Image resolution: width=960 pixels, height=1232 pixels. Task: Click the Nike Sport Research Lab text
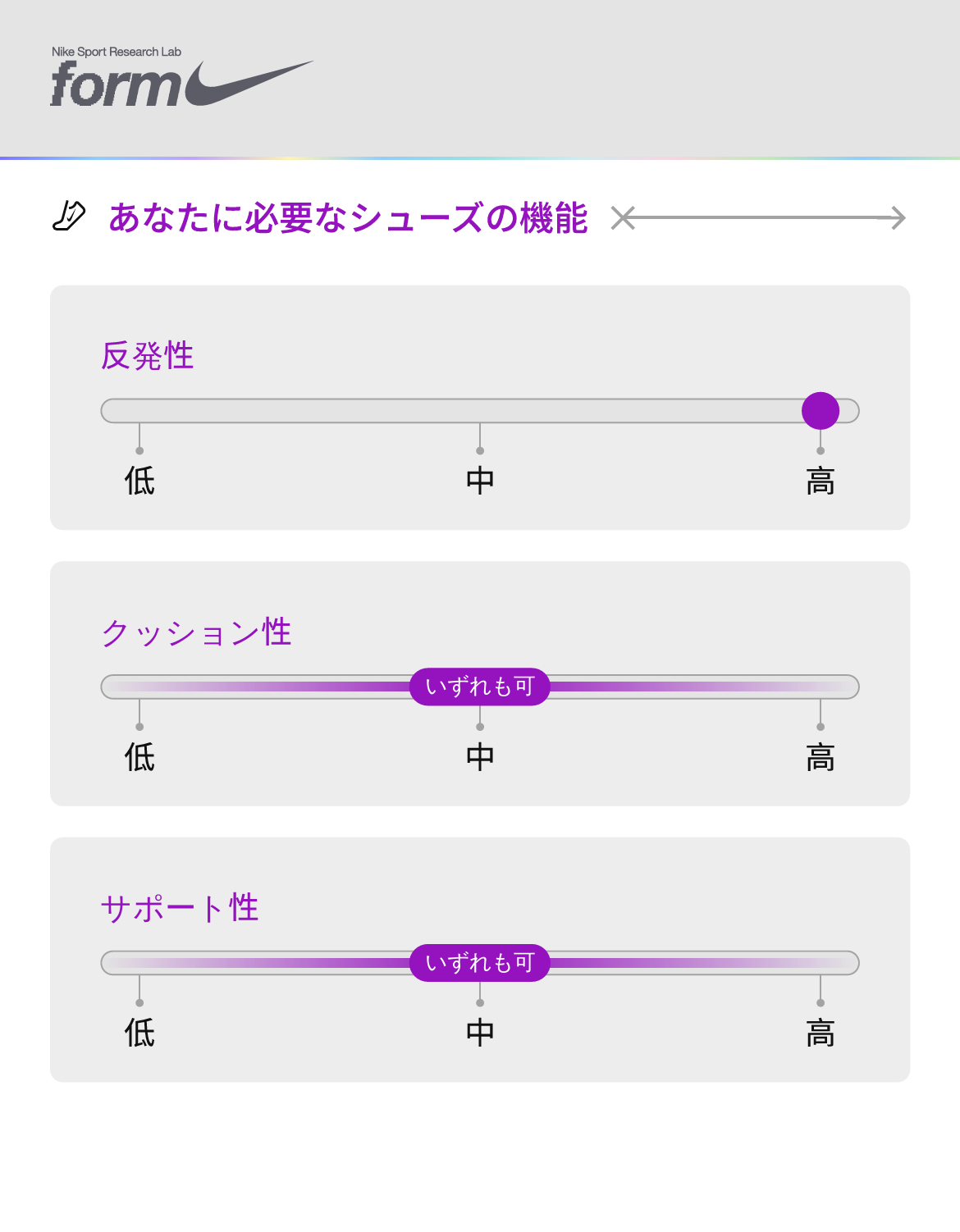pos(117,52)
